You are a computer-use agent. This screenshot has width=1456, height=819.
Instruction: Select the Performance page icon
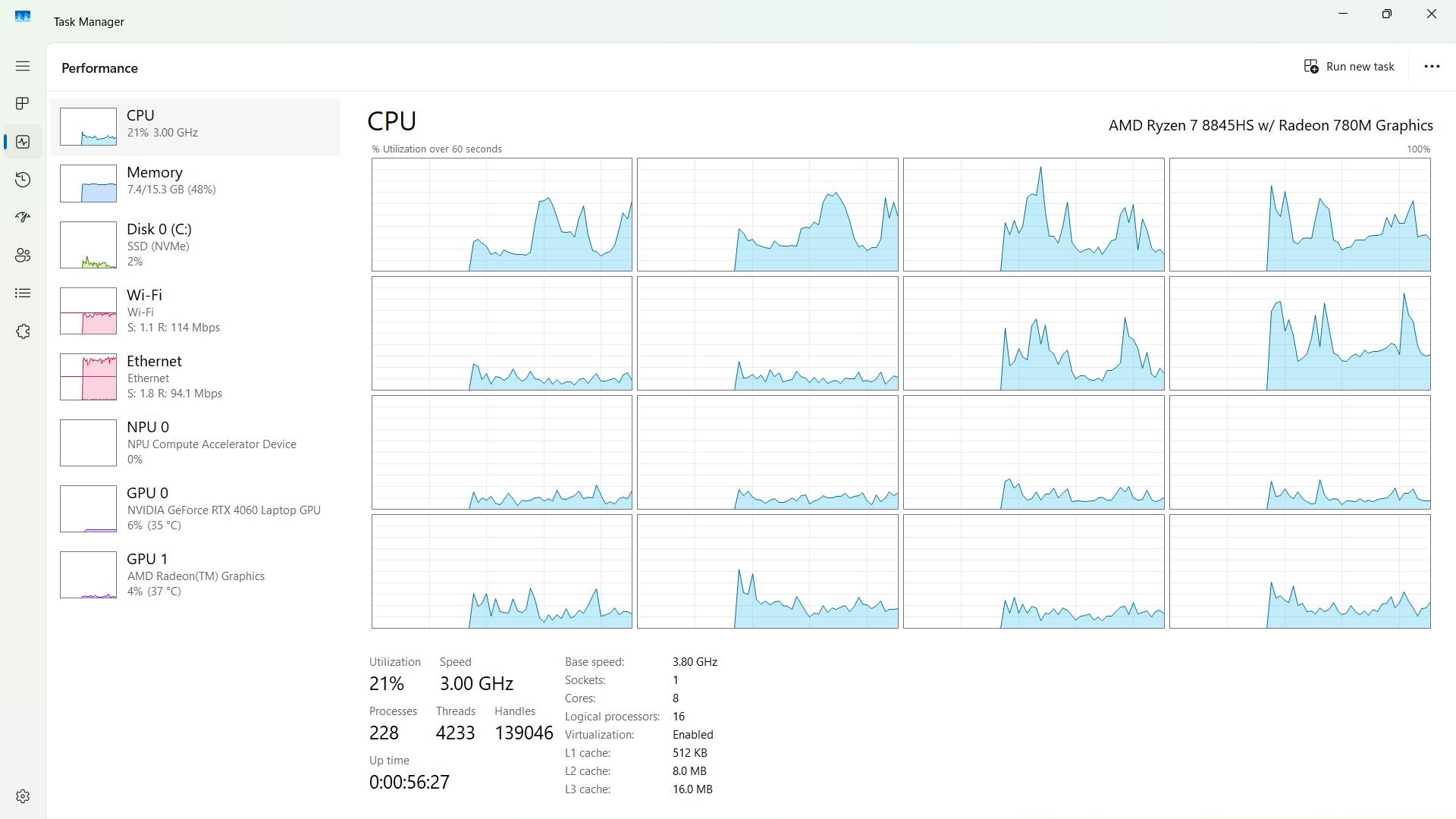click(23, 142)
